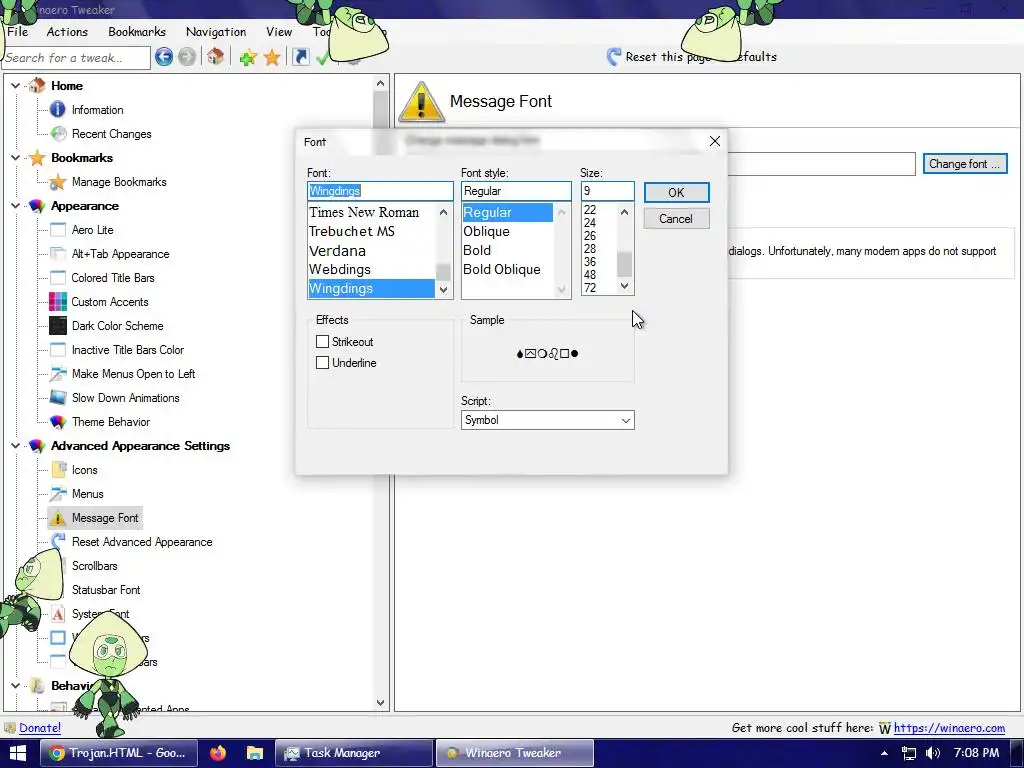Click the Reset this page to defaults icon
The width and height of the screenshot is (1024, 768).
pos(613,57)
